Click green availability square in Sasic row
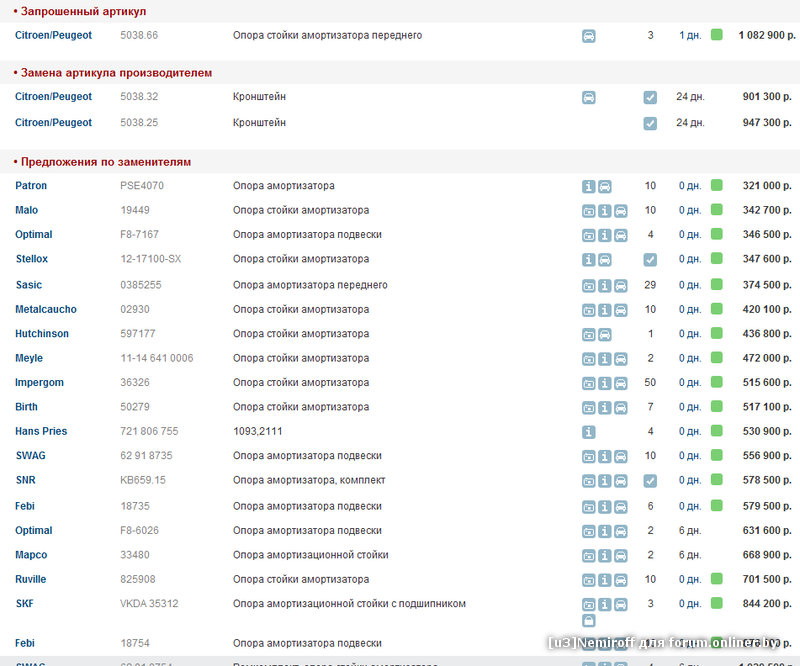 tap(716, 285)
